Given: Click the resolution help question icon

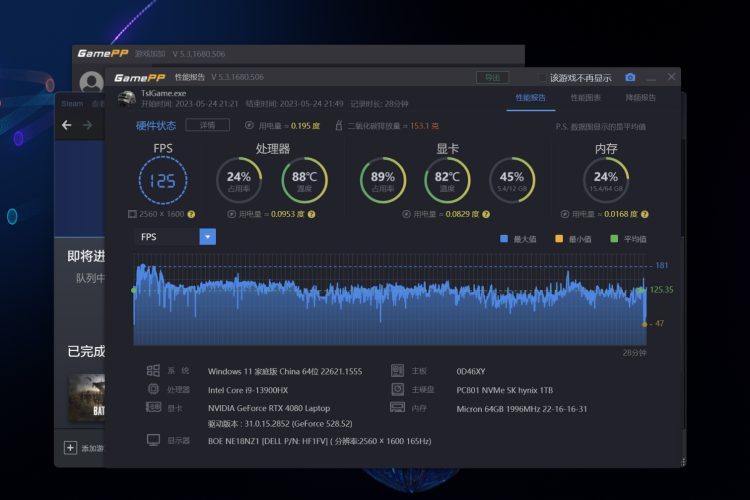Looking at the screenshot, I should [x=191, y=214].
